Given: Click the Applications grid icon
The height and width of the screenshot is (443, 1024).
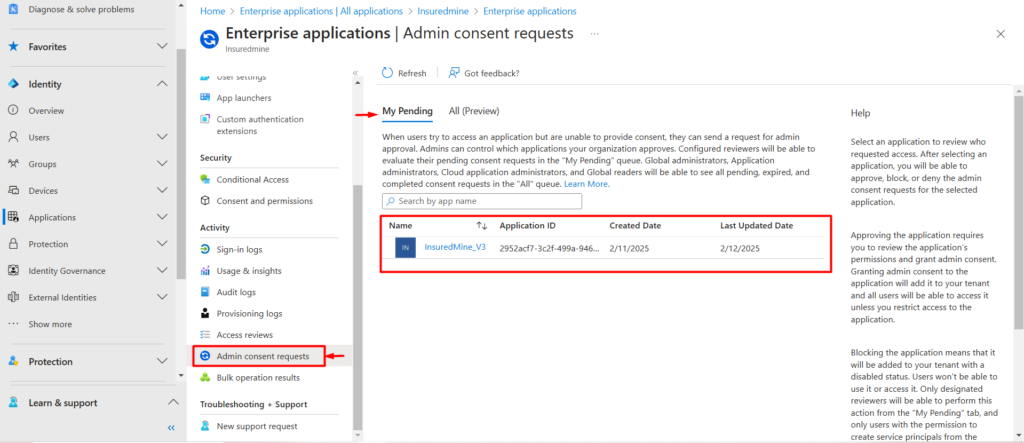Looking at the screenshot, I should pos(13,218).
